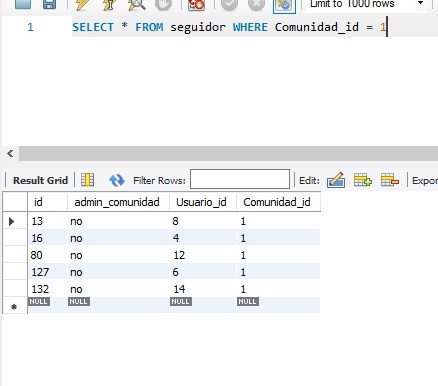Image resolution: width=438 pixels, height=386 pixels.
Task: Click the id column header
Action: tap(47, 202)
